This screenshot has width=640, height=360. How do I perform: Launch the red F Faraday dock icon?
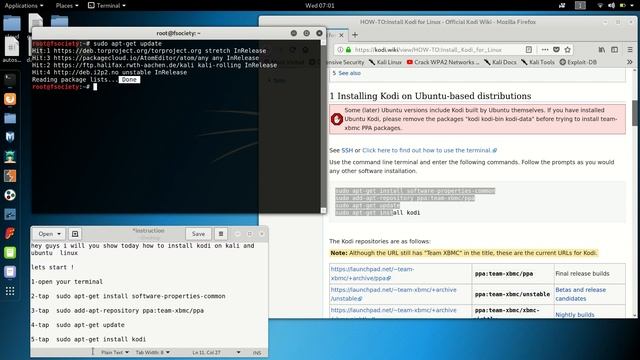[x=10, y=233]
